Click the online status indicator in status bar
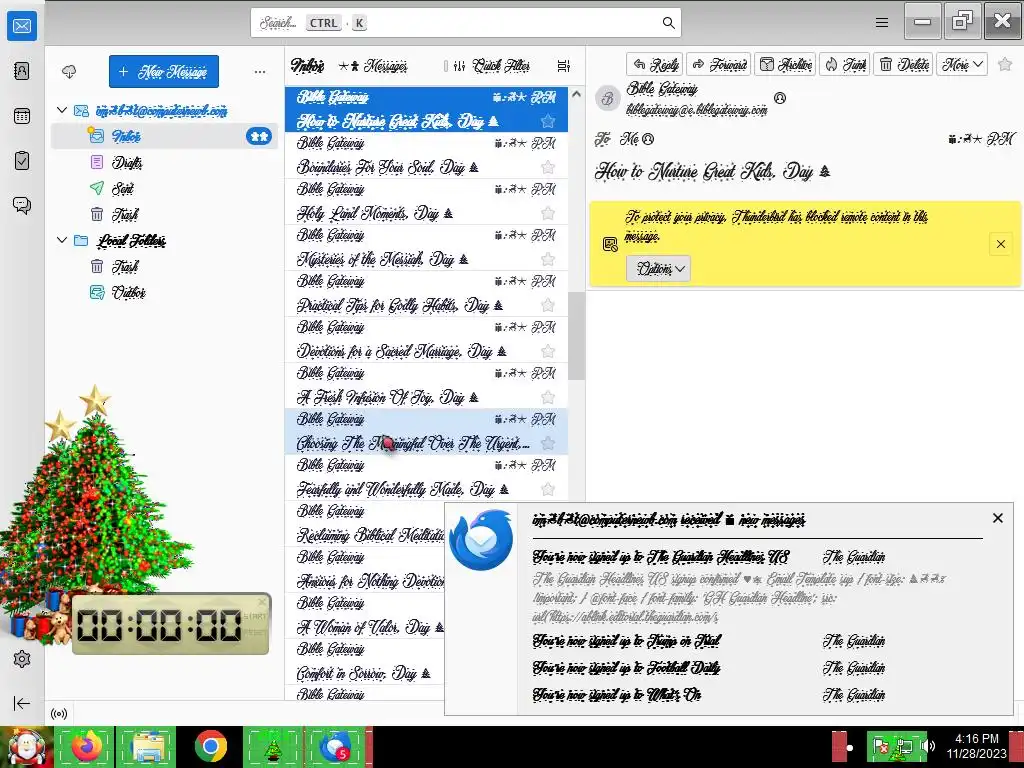1024x768 pixels. point(59,714)
